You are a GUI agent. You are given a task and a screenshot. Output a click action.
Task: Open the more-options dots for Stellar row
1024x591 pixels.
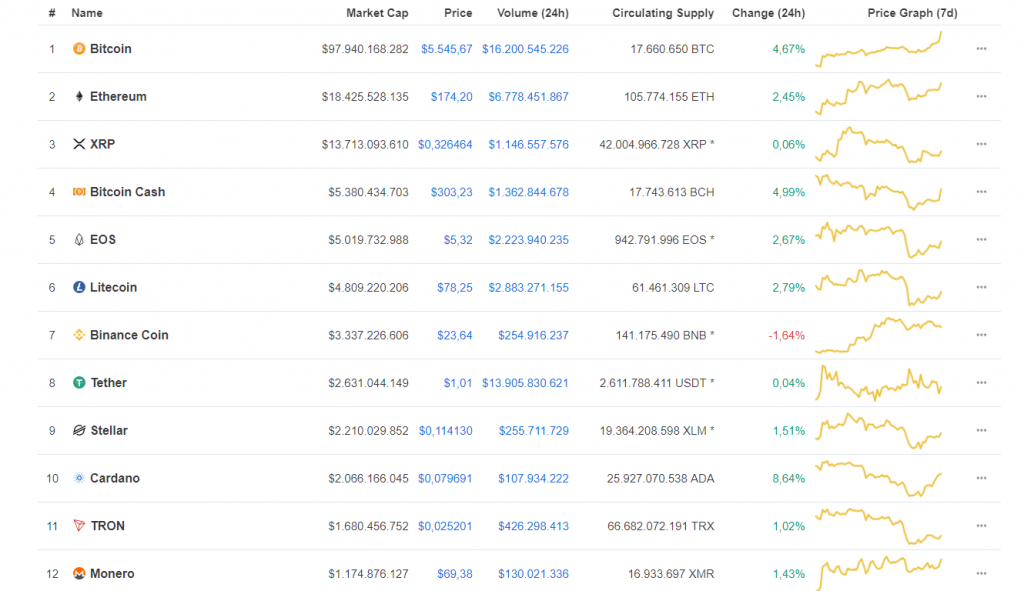click(x=982, y=430)
